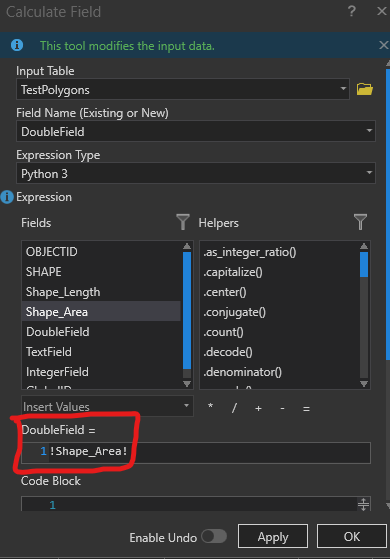Expand the Field Name dropdown
This screenshot has height=559, width=390.
(196, 131)
